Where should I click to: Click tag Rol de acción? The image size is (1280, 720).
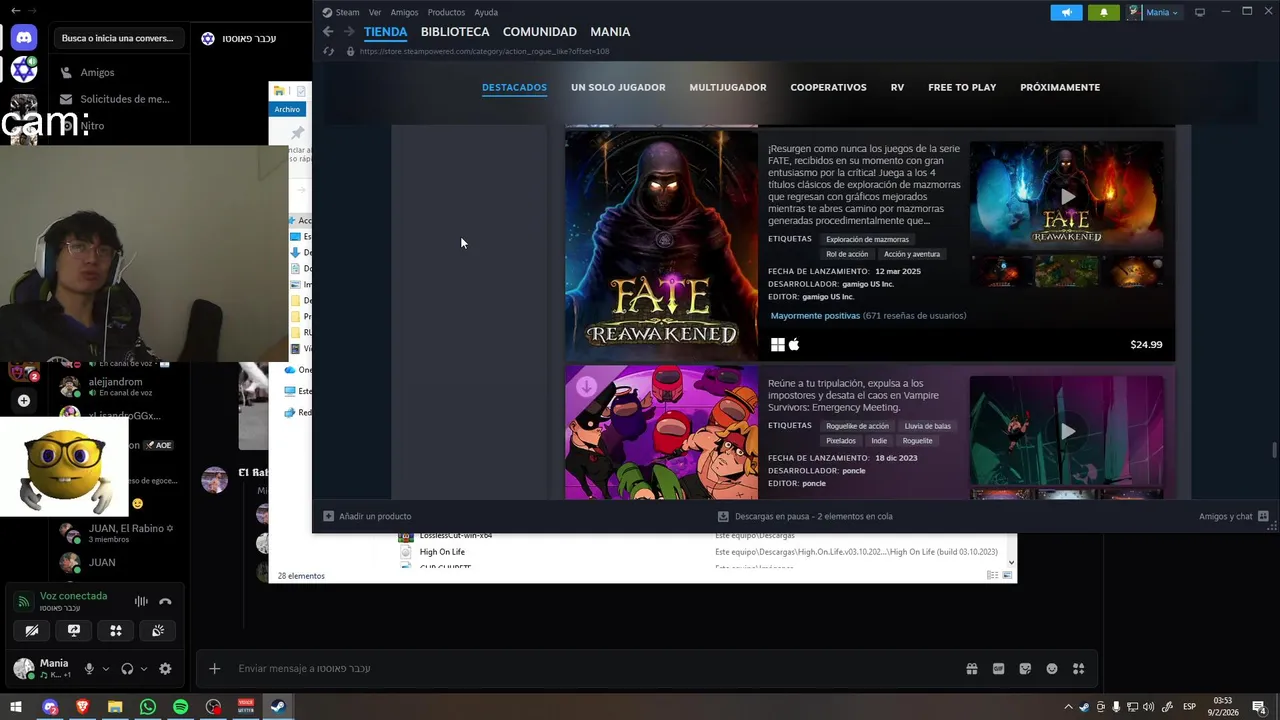847,254
